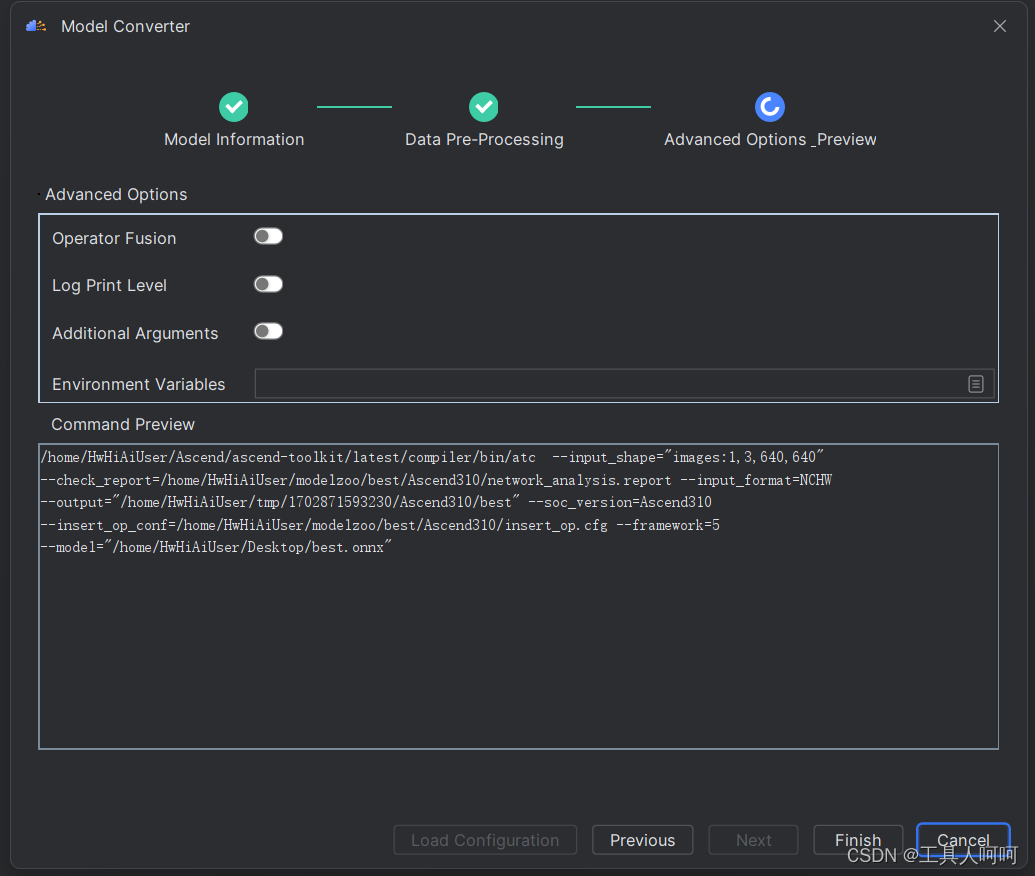Enable the Operator Fusion switch
This screenshot has width=1035, height=876.
coord(269,236)
